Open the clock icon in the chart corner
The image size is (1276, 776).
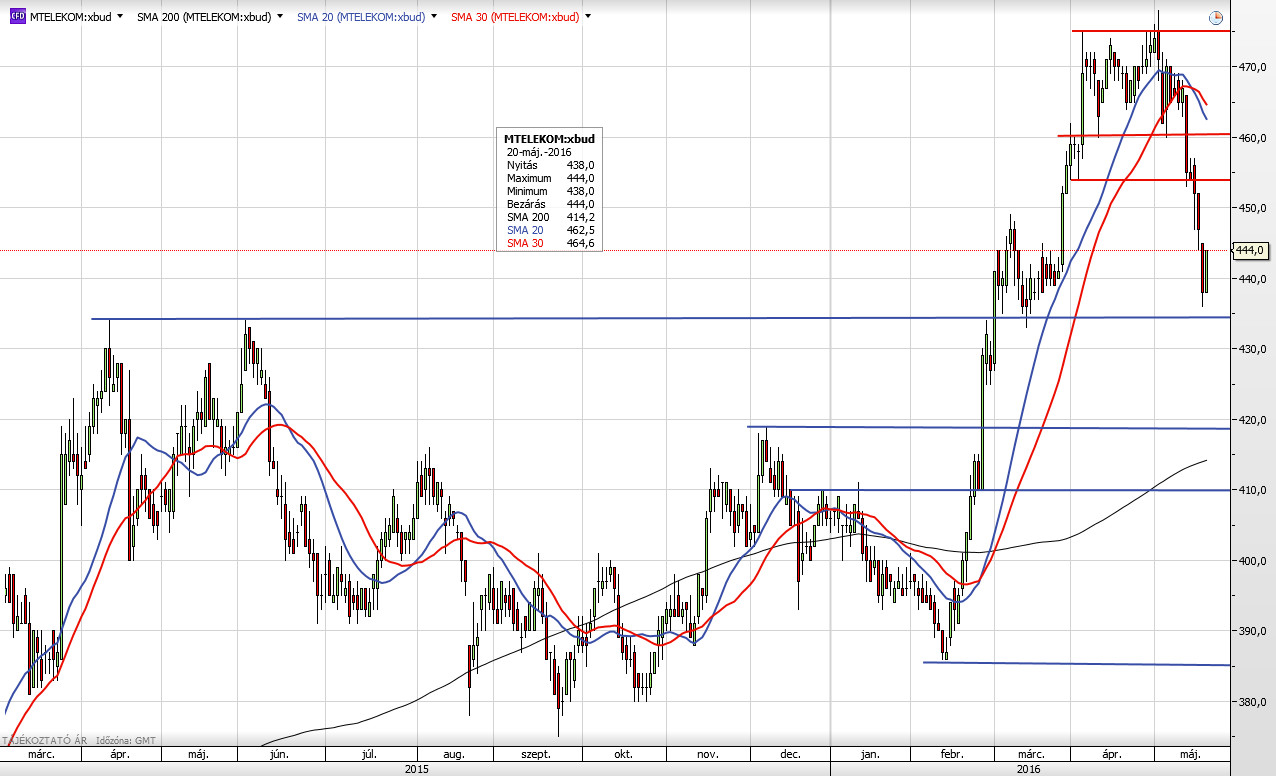(x=1216, y=17)
